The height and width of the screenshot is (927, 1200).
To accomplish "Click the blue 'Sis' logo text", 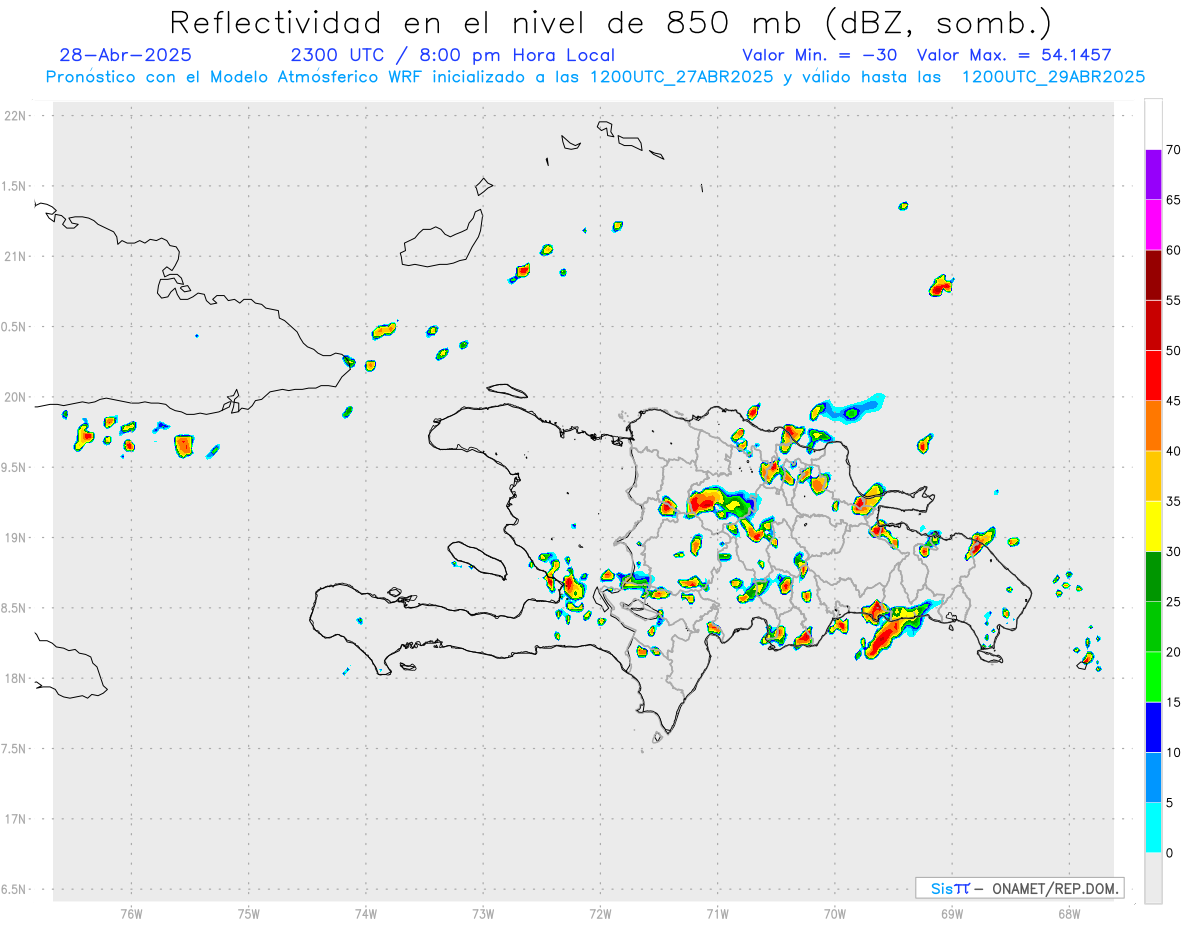I will 941,888.
